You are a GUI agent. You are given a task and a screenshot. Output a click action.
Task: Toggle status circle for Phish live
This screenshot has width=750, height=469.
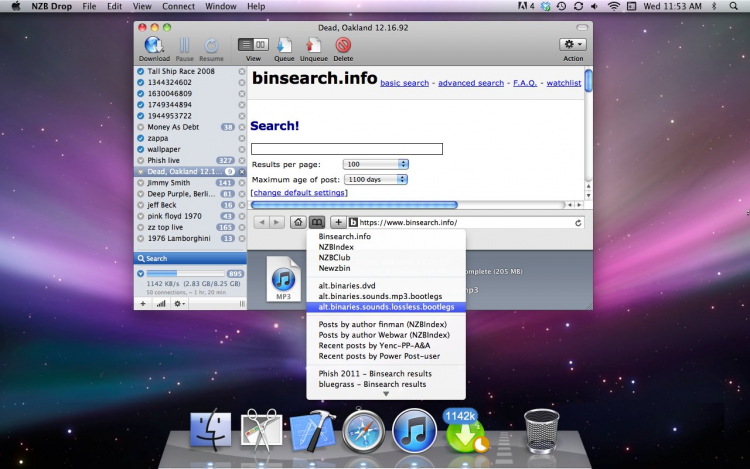tap(141, 161)
